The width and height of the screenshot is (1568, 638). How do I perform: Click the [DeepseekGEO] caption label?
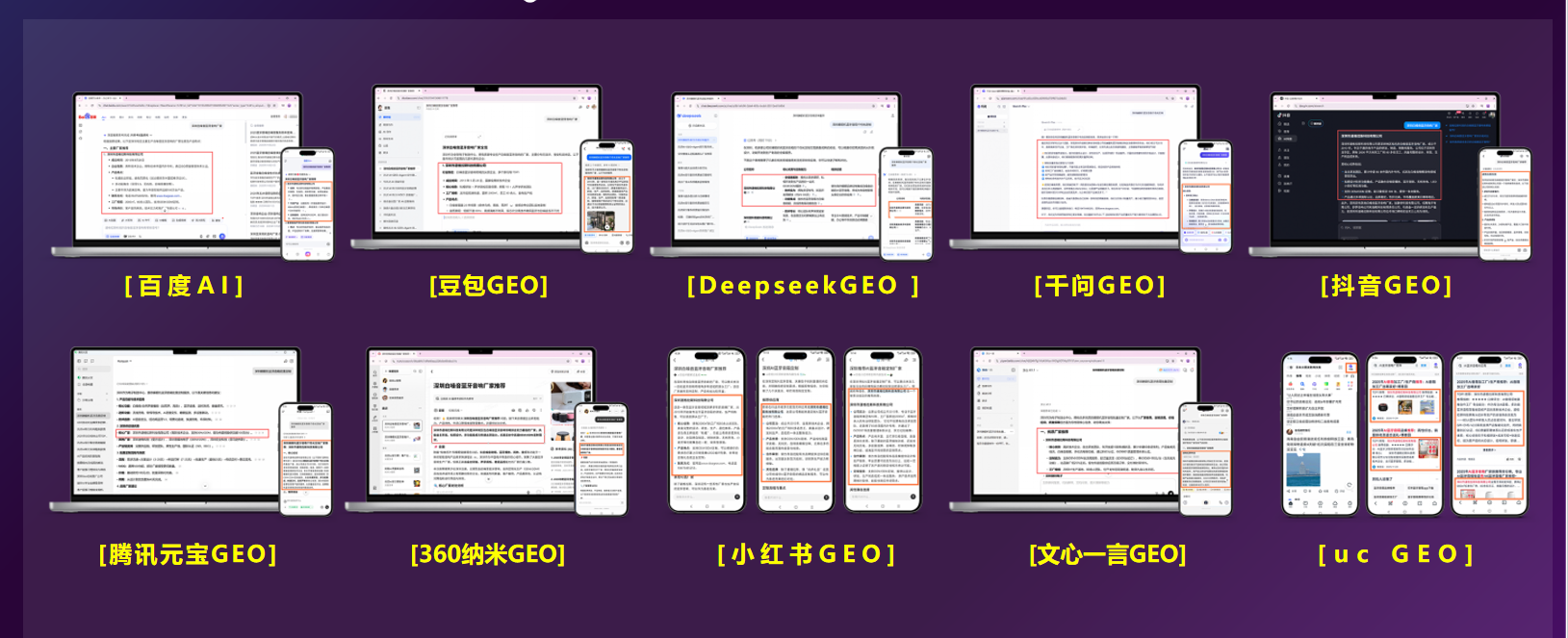pos(803,286)
